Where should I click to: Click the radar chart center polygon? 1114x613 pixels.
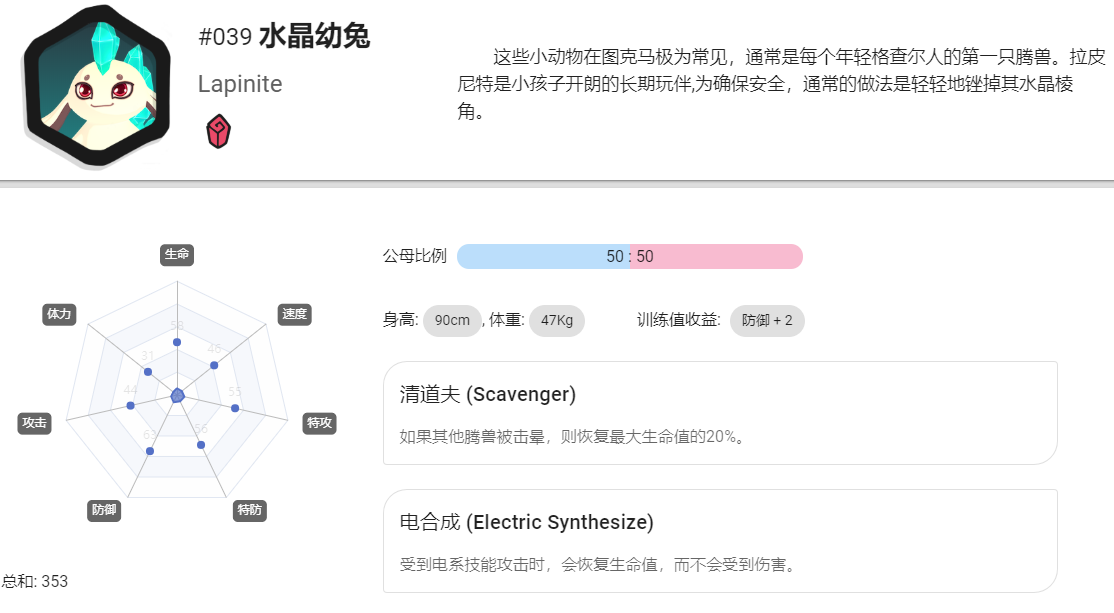point(177,396)
